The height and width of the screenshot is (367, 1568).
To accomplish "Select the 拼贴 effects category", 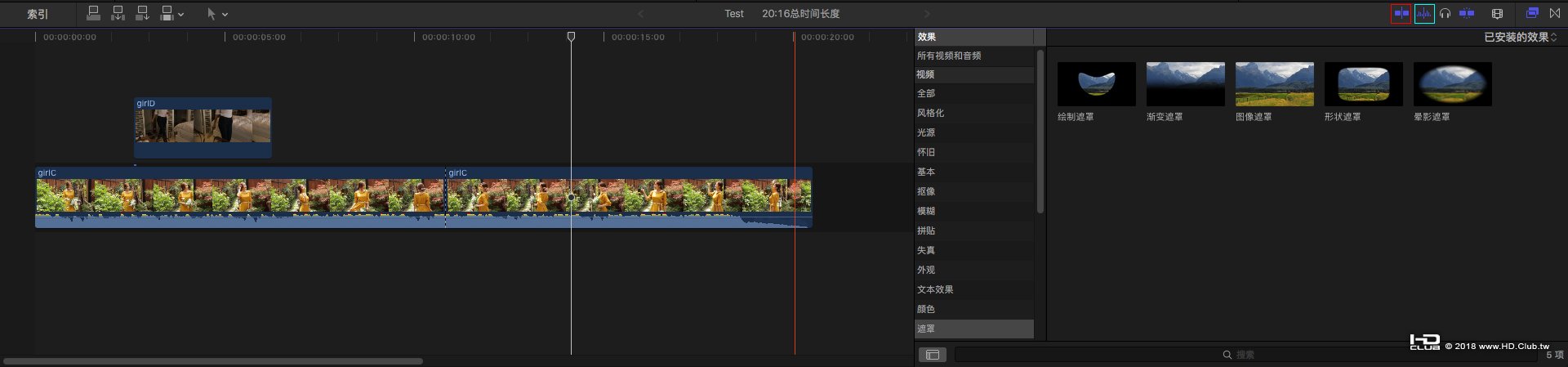I will [973, 230].
